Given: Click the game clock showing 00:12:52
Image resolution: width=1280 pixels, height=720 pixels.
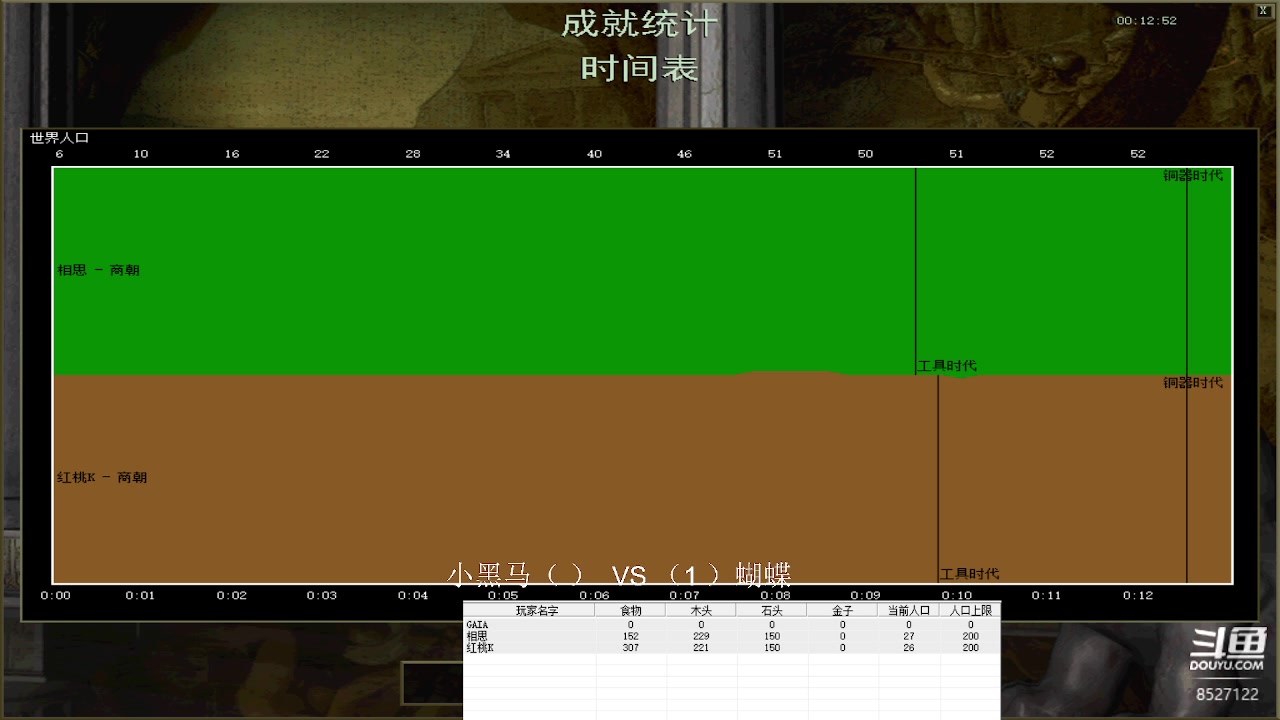Looking at the screenshot, I should (1147, 20).
